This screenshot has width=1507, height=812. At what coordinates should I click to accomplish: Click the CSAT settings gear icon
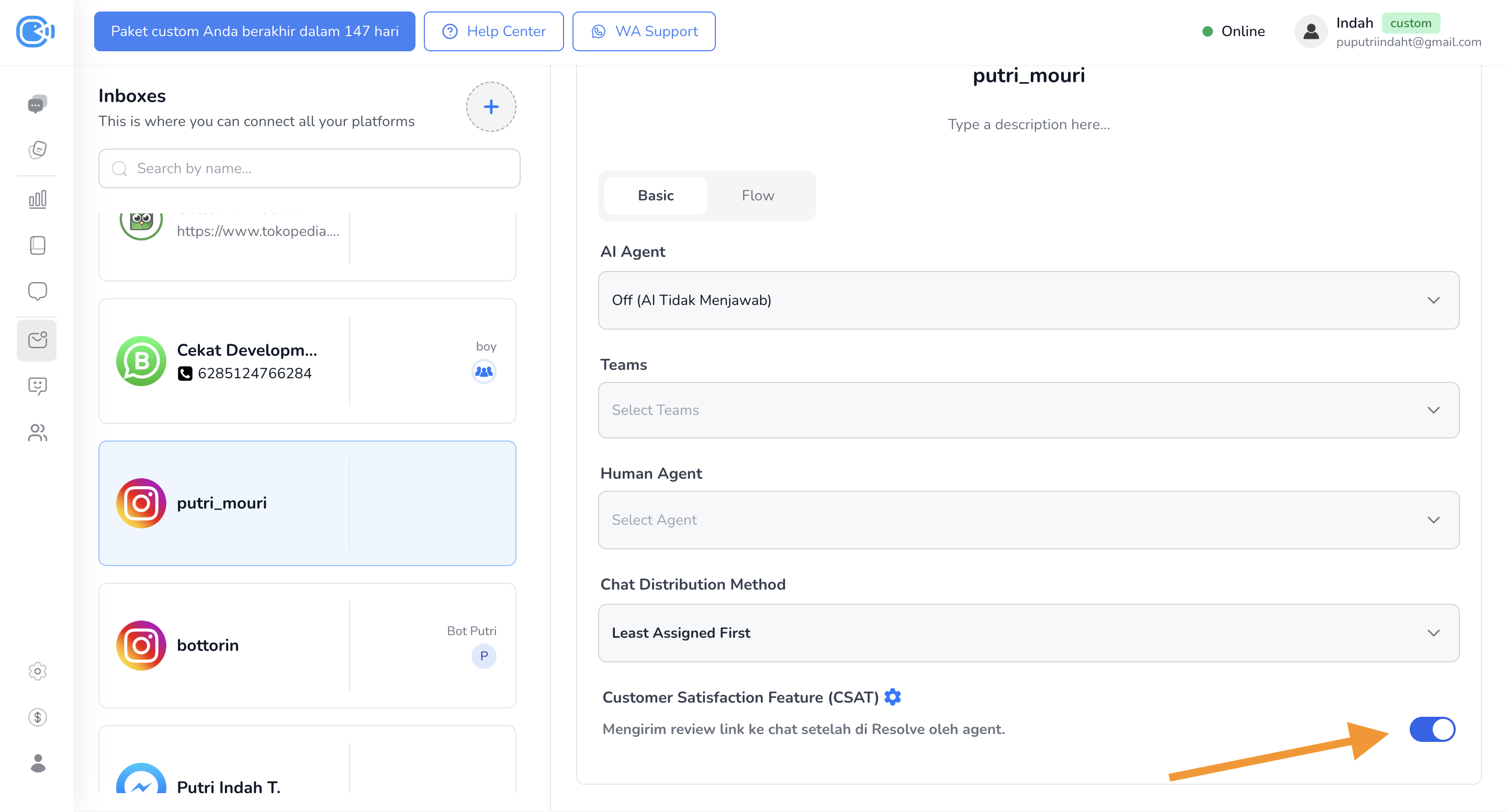coord(893,697)
